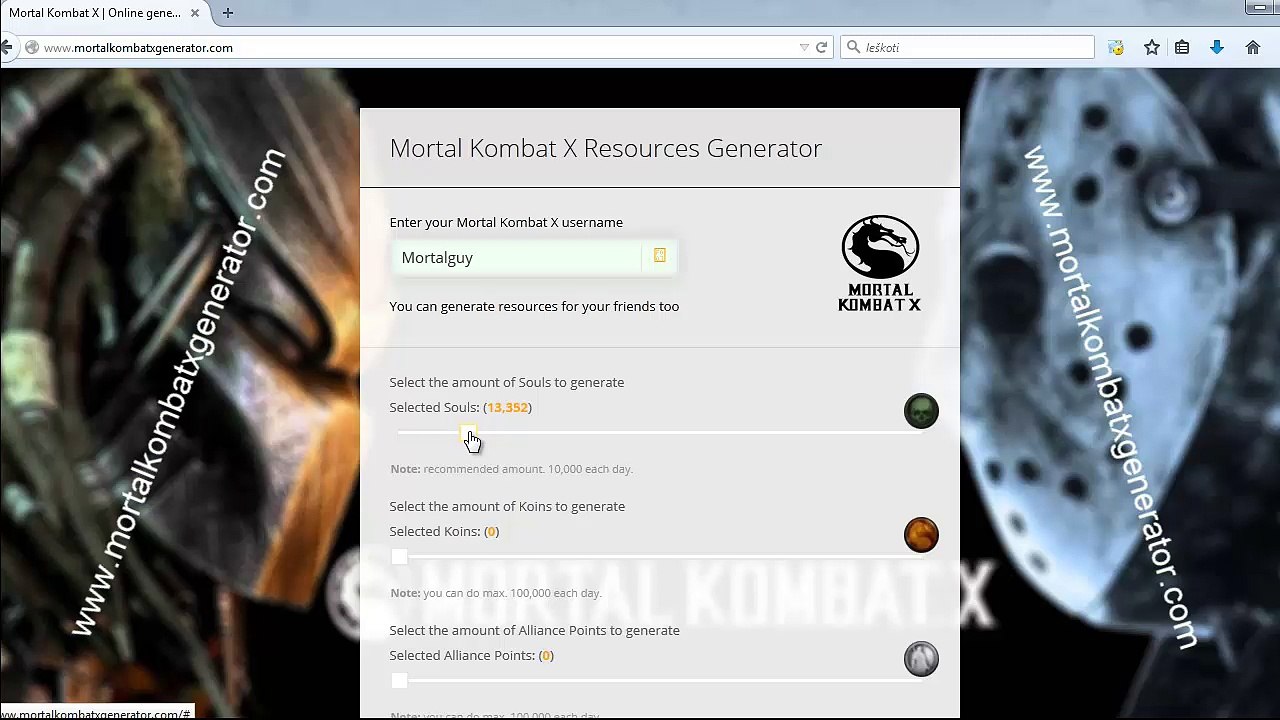The height and width of the screenshot is (720, 1280).
Task: Click the green Souls skull icon
Action: click(x=921, y=411)
